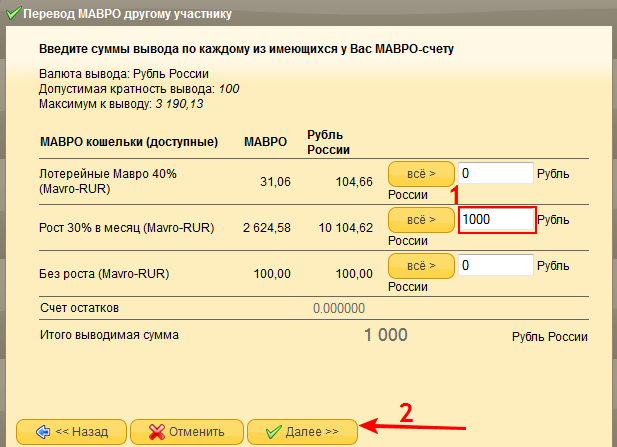Click 'всё >' for Лотерейные Мавро 40%

[x=421, y=174]
